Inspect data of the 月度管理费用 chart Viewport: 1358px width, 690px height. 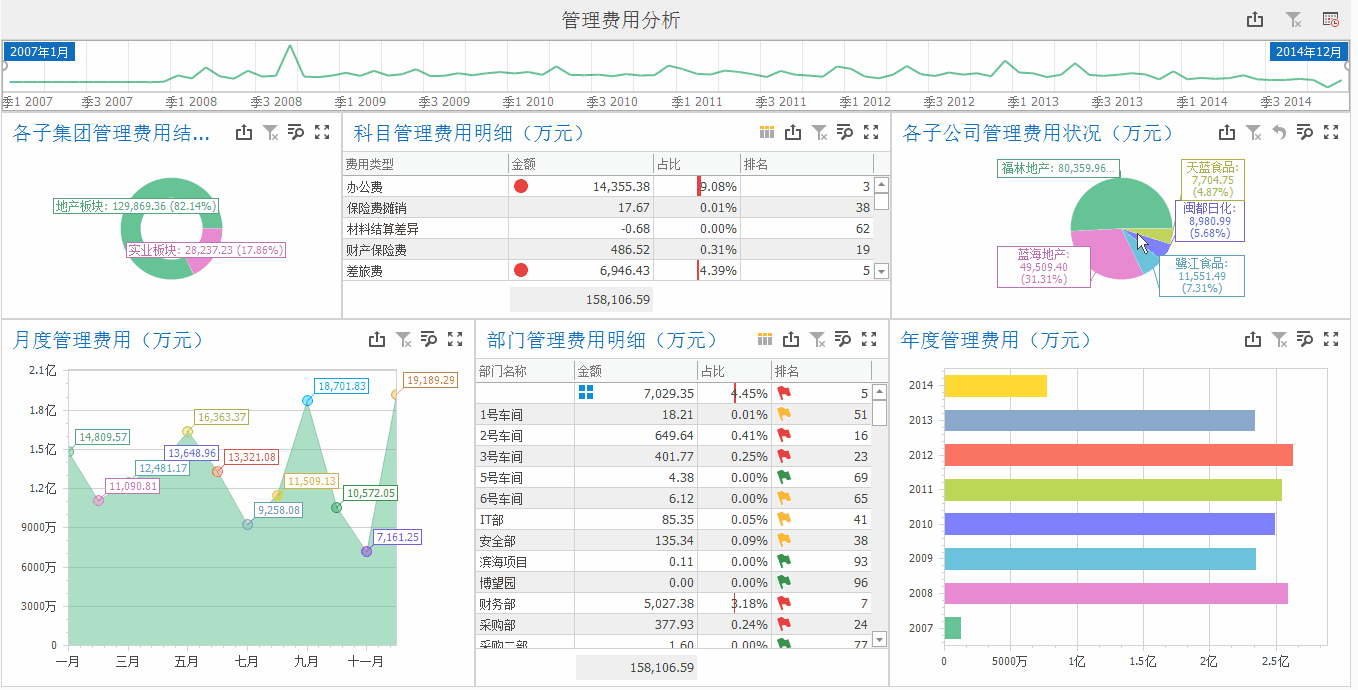point(429,340)
